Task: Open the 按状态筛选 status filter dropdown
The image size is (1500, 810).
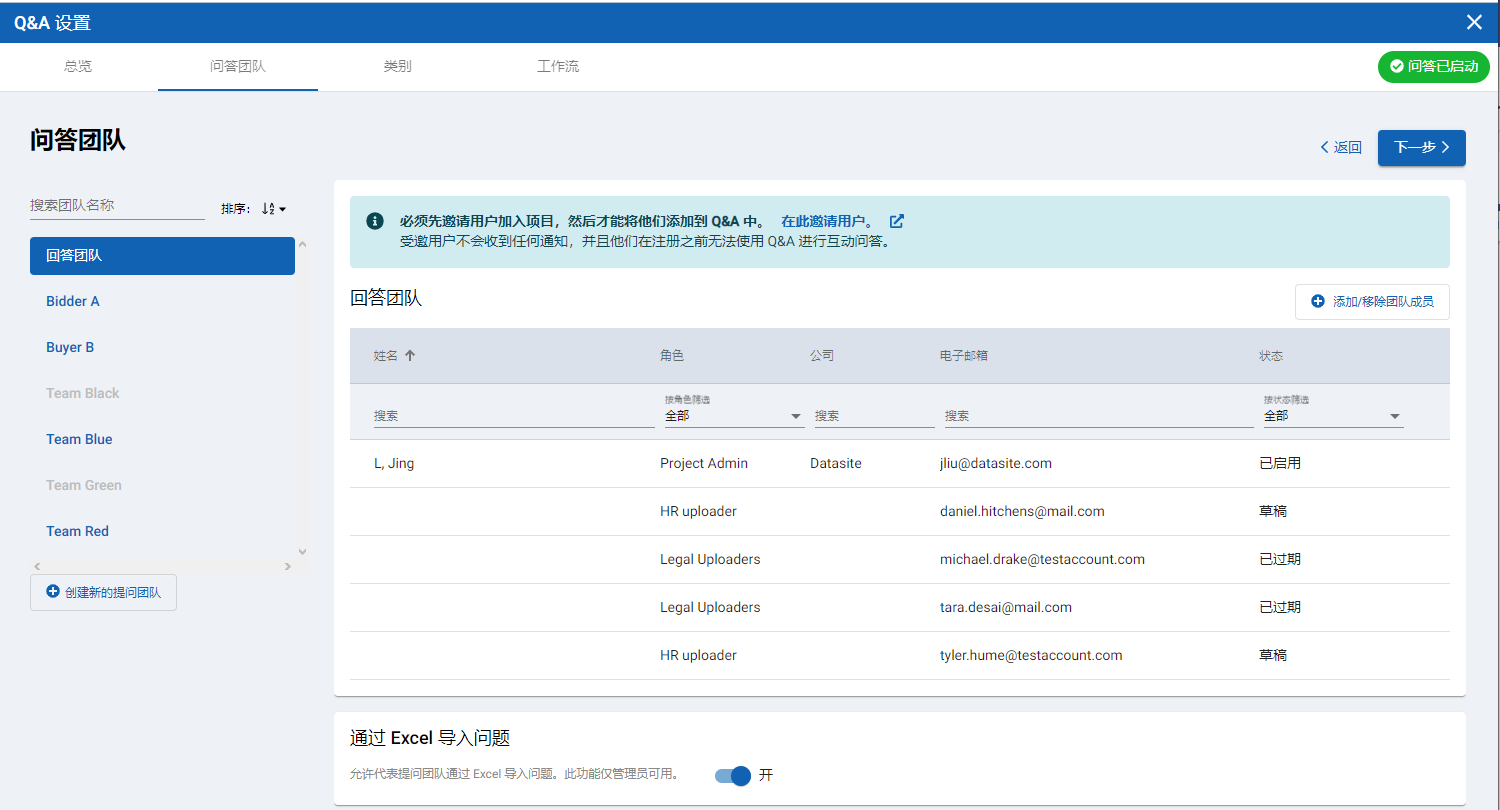Action: (1332, 416)
